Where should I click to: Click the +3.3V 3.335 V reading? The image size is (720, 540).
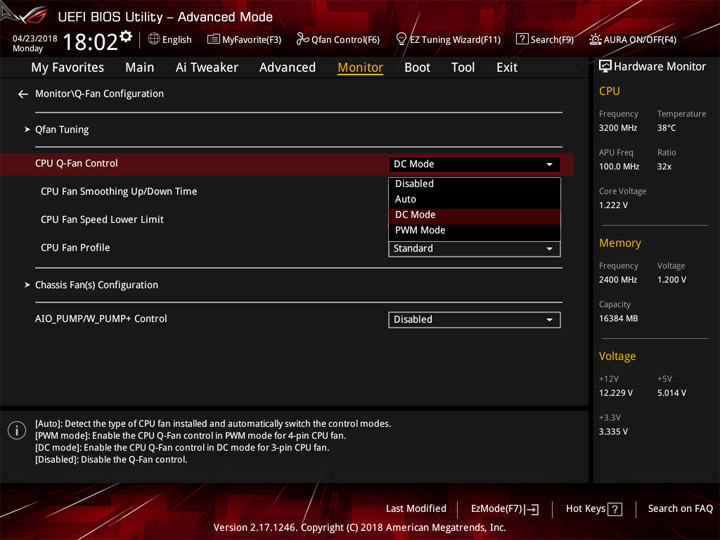pyautogui.click(x=613, y=432)
